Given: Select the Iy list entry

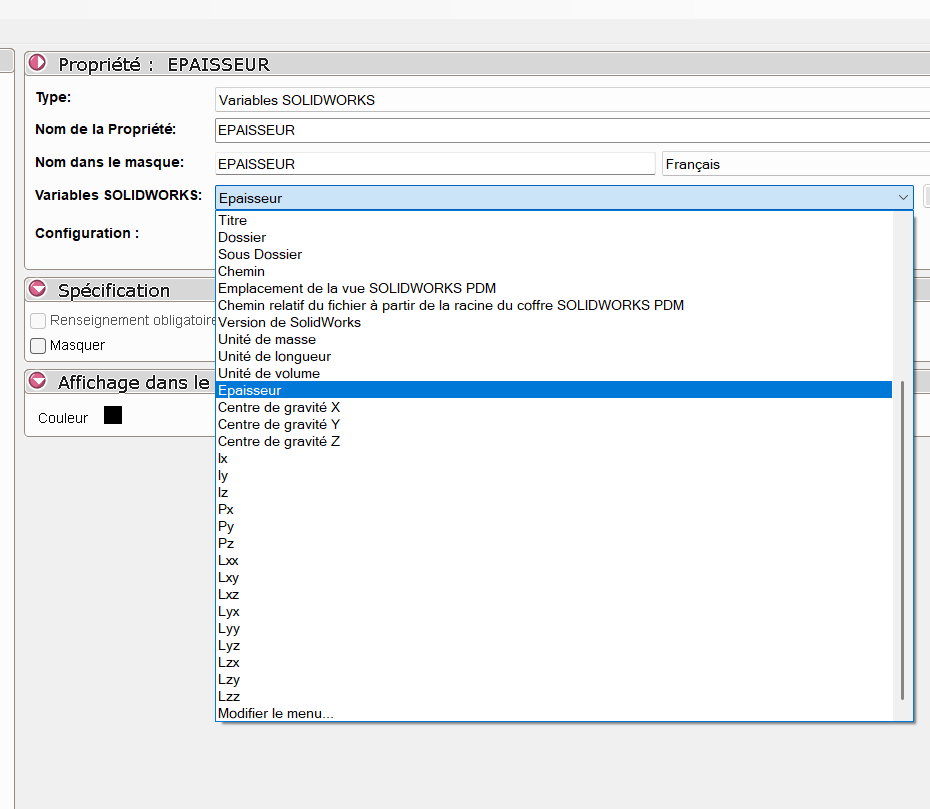Looking at the screenshot, I should click(x=554, y=475).
